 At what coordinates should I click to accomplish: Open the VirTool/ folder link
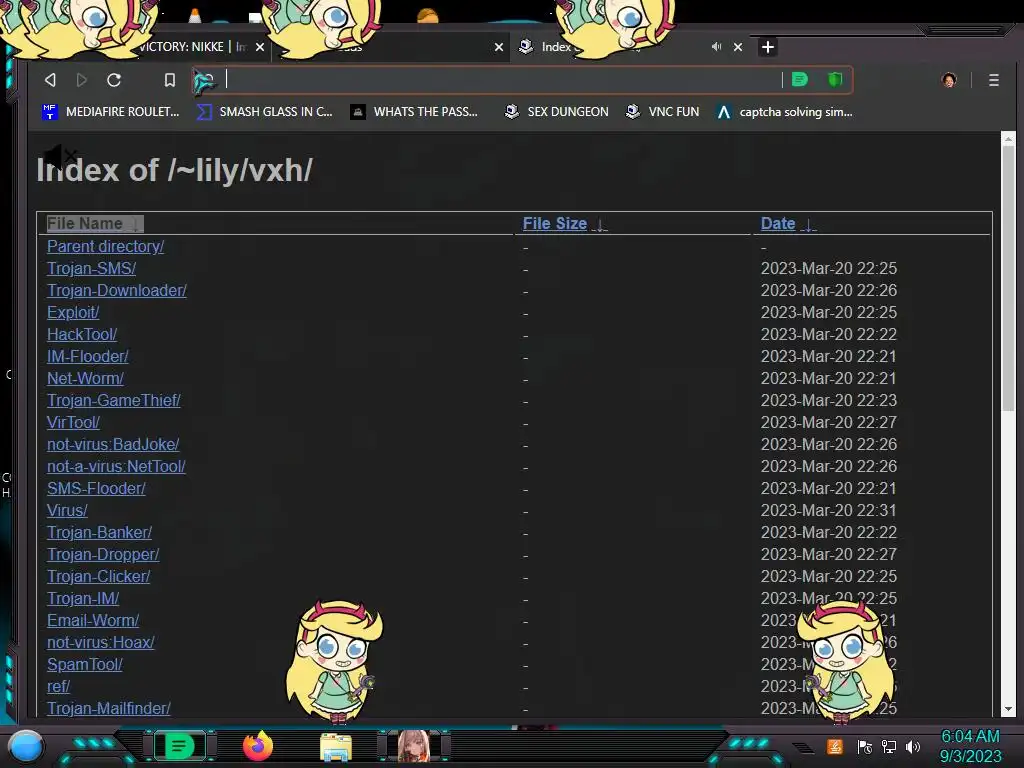click(x=73, y=423)
